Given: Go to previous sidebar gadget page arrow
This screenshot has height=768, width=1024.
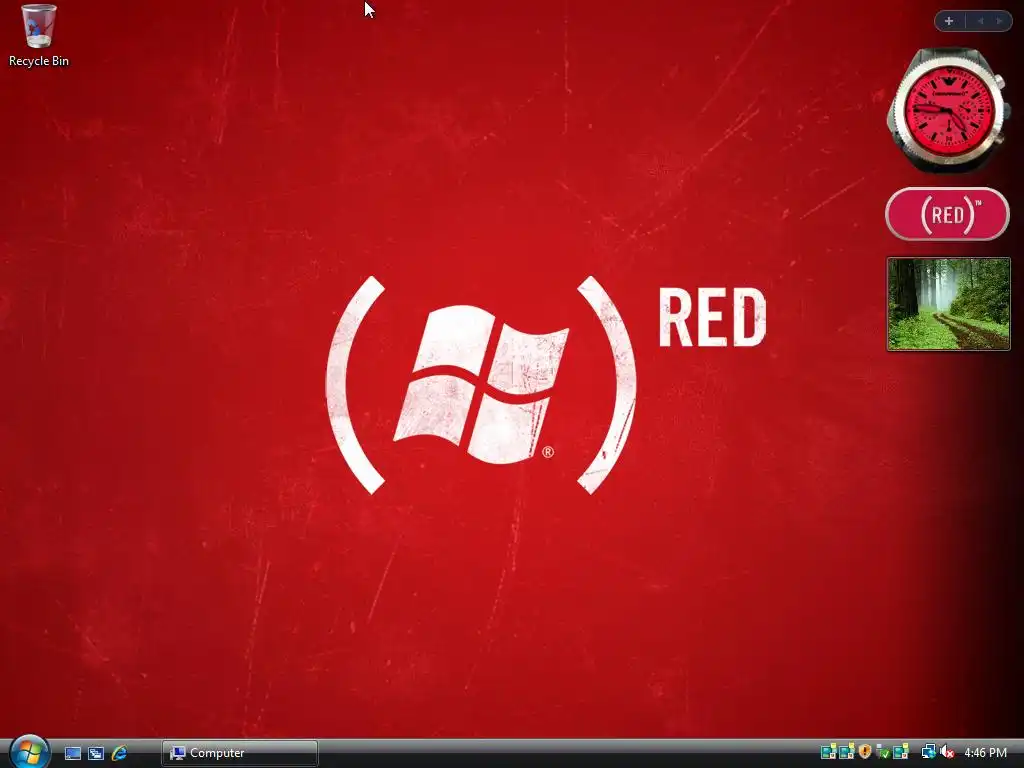Looking at the screenshot, I should pos(980,21).
